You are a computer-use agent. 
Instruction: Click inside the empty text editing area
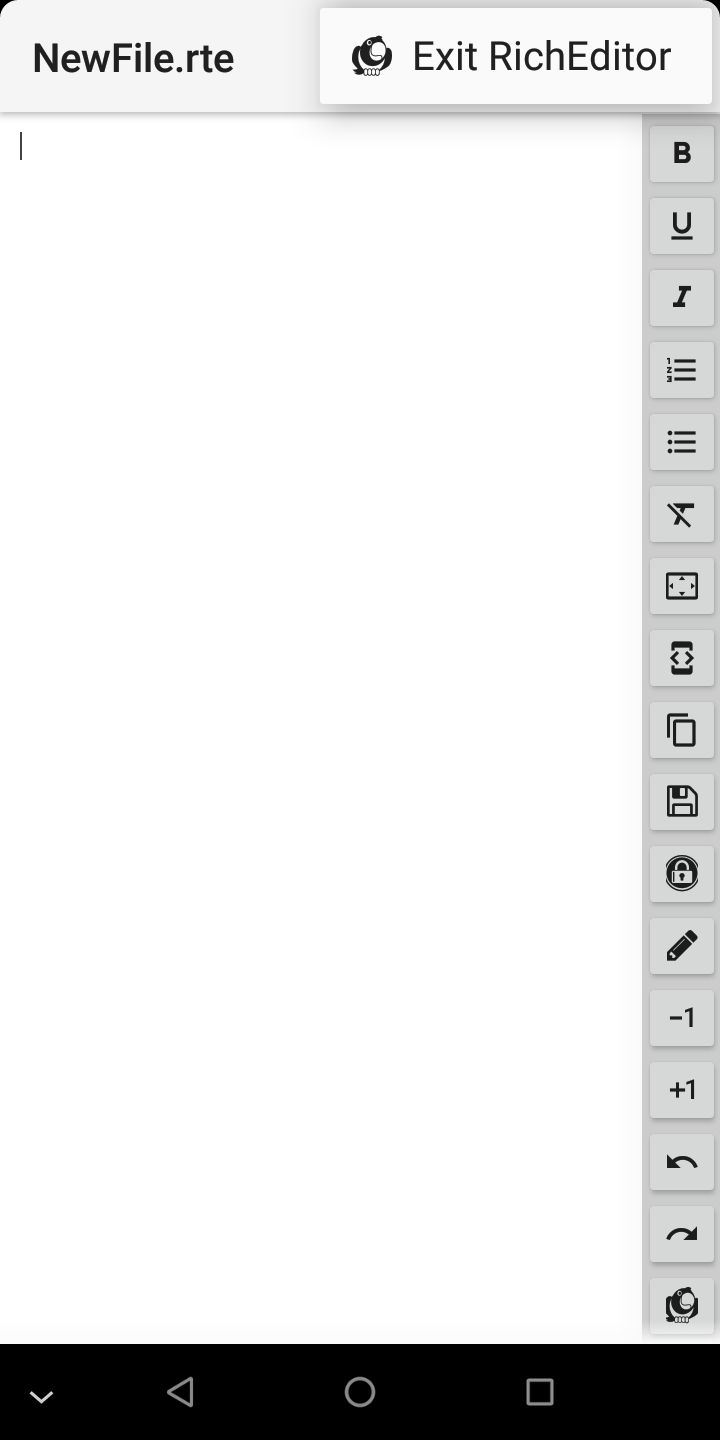pyautogui.click(x=320, y=728)
